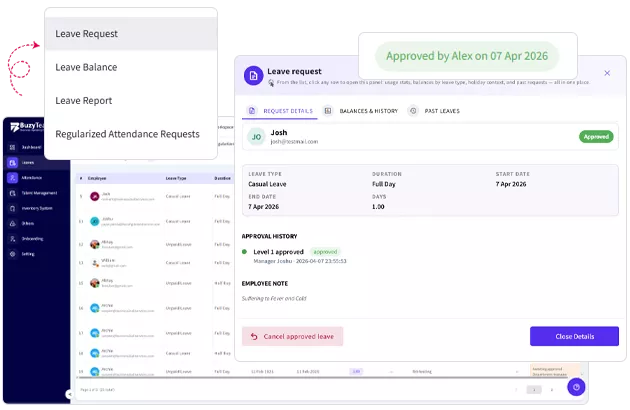Close the Leave request panel

coord(607,73)
